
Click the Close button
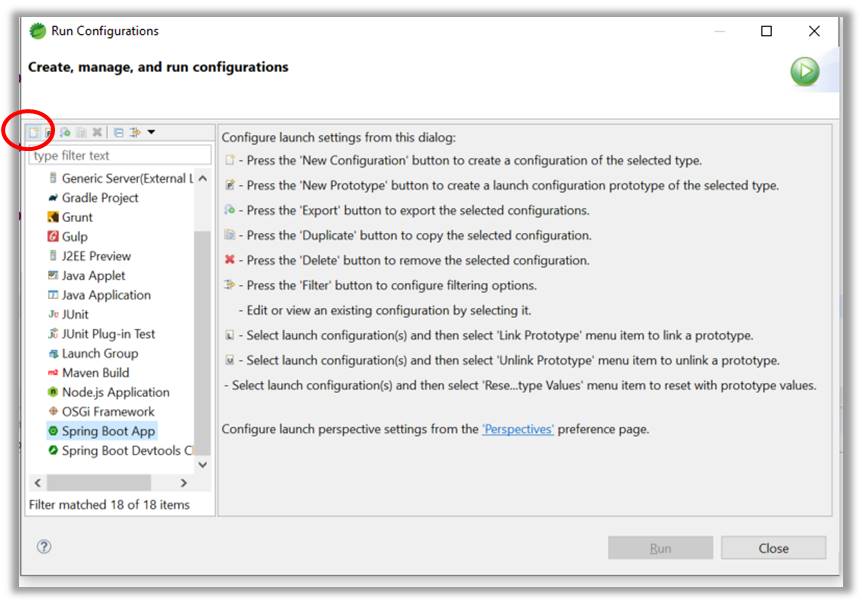point(774,547)
